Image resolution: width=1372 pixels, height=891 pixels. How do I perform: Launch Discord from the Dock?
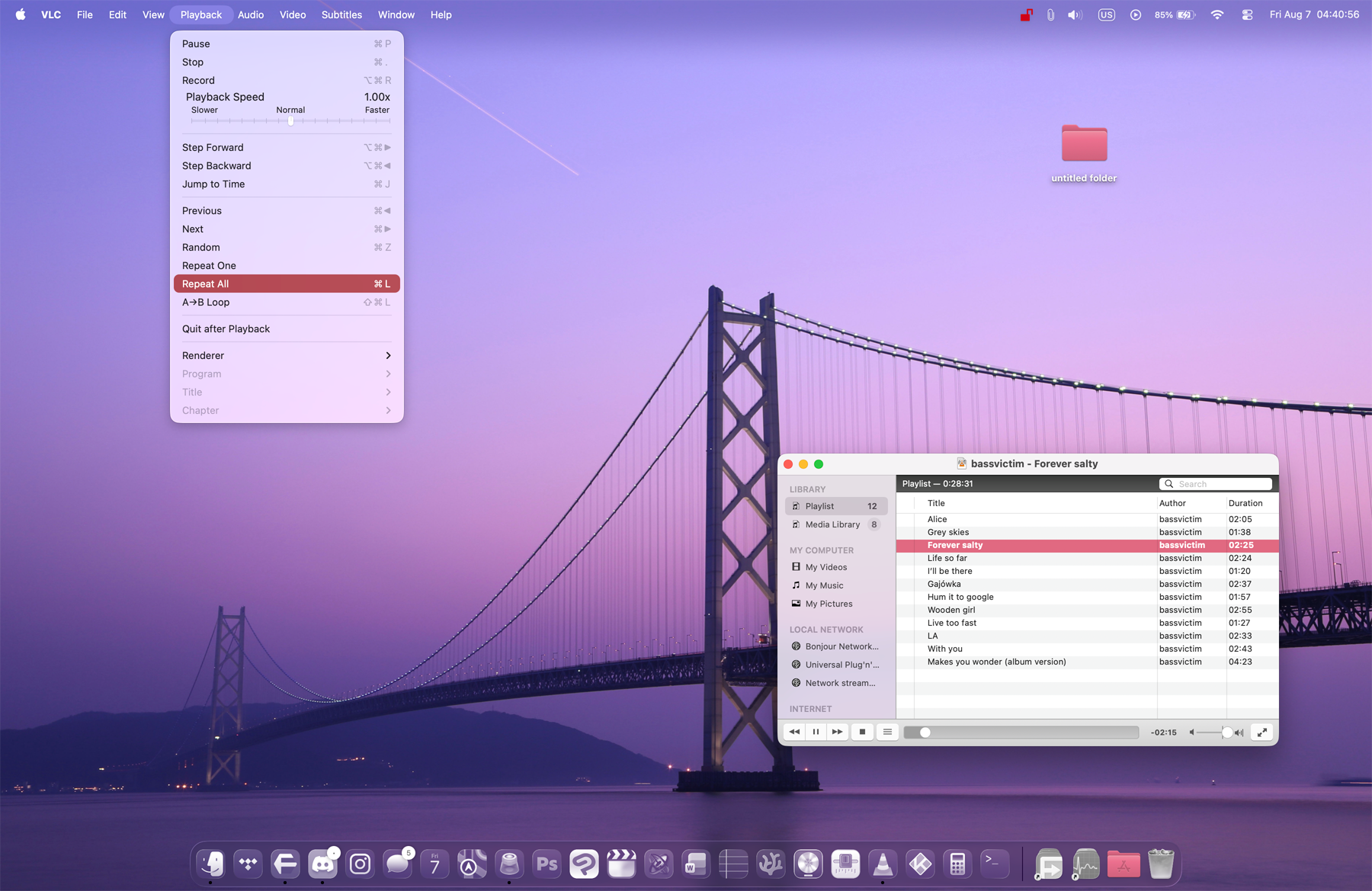[x=322, y=864]
